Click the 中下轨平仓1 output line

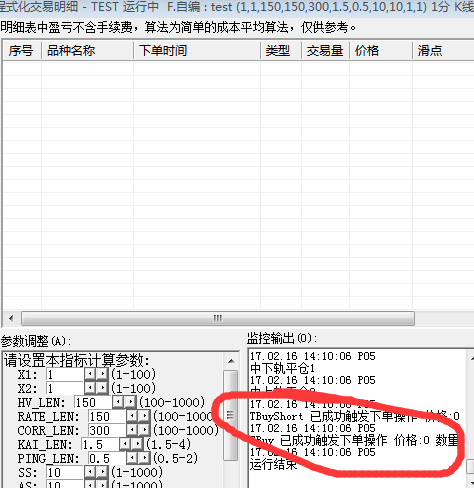point(282,368)
